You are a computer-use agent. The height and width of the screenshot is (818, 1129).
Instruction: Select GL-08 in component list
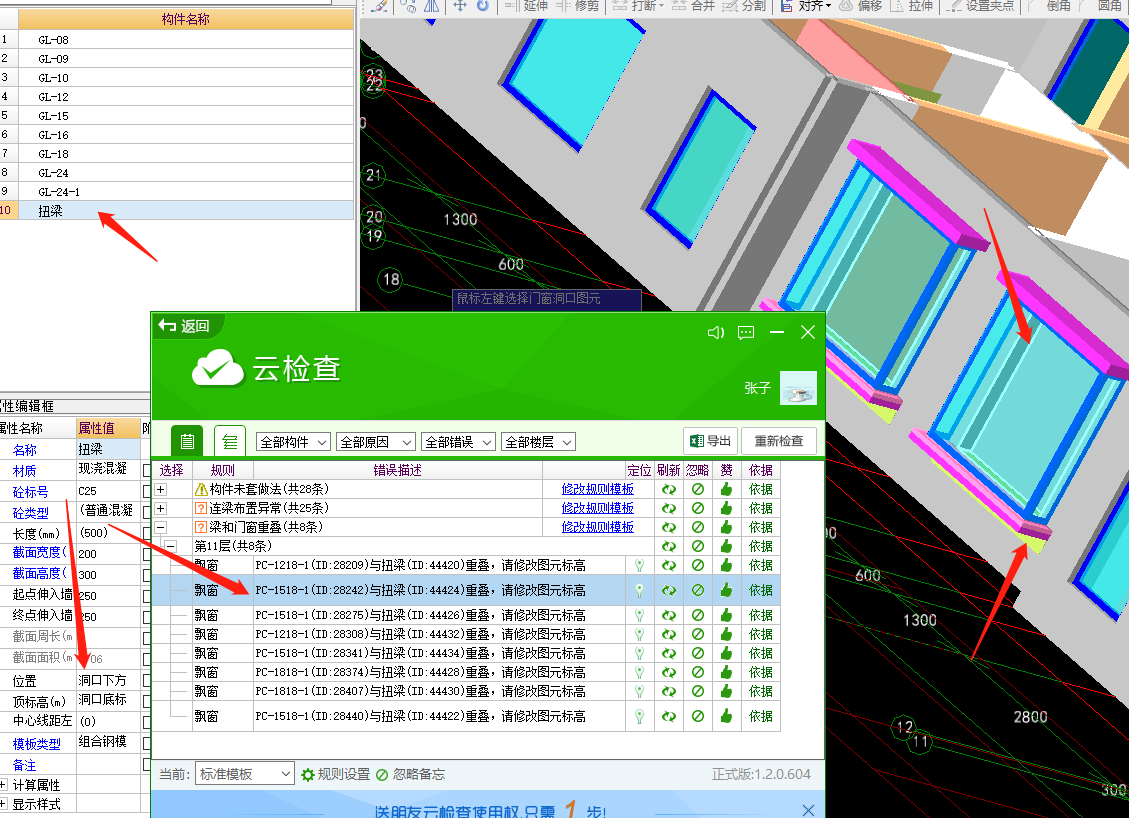pos(186,40)
